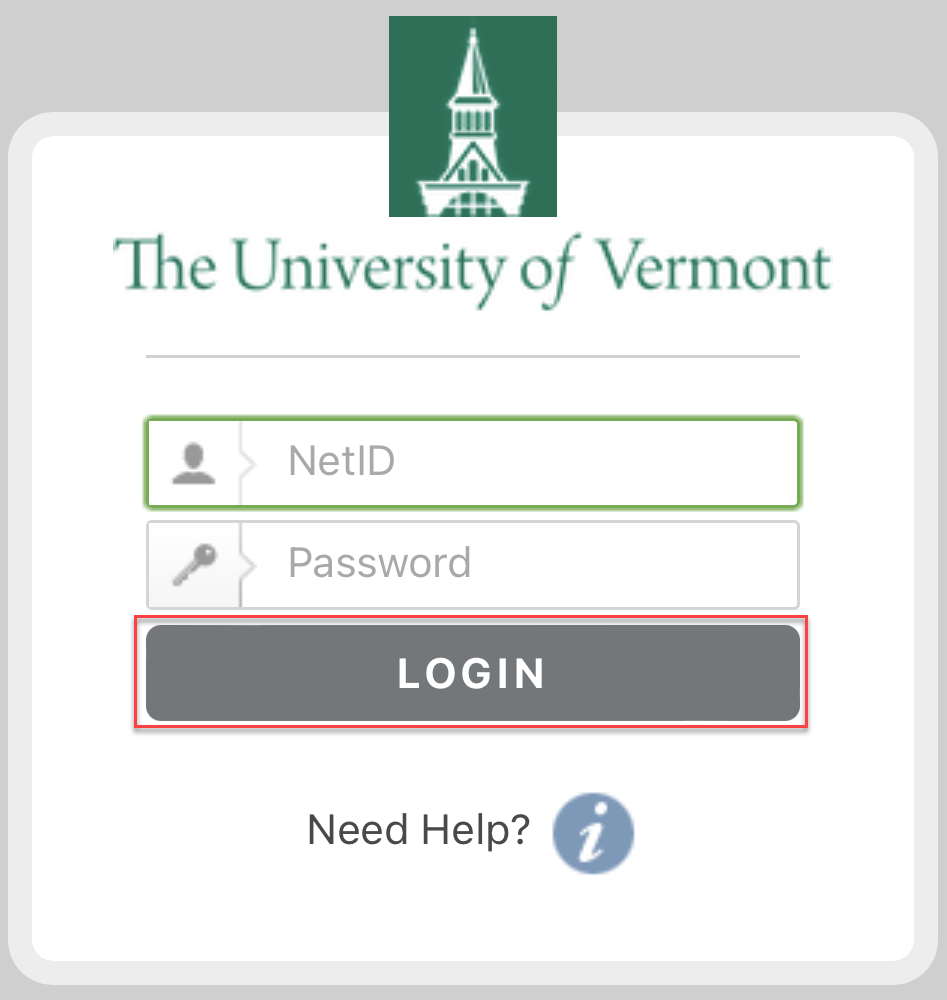Click The University of Vermont wordmark

tap(473, 270)
